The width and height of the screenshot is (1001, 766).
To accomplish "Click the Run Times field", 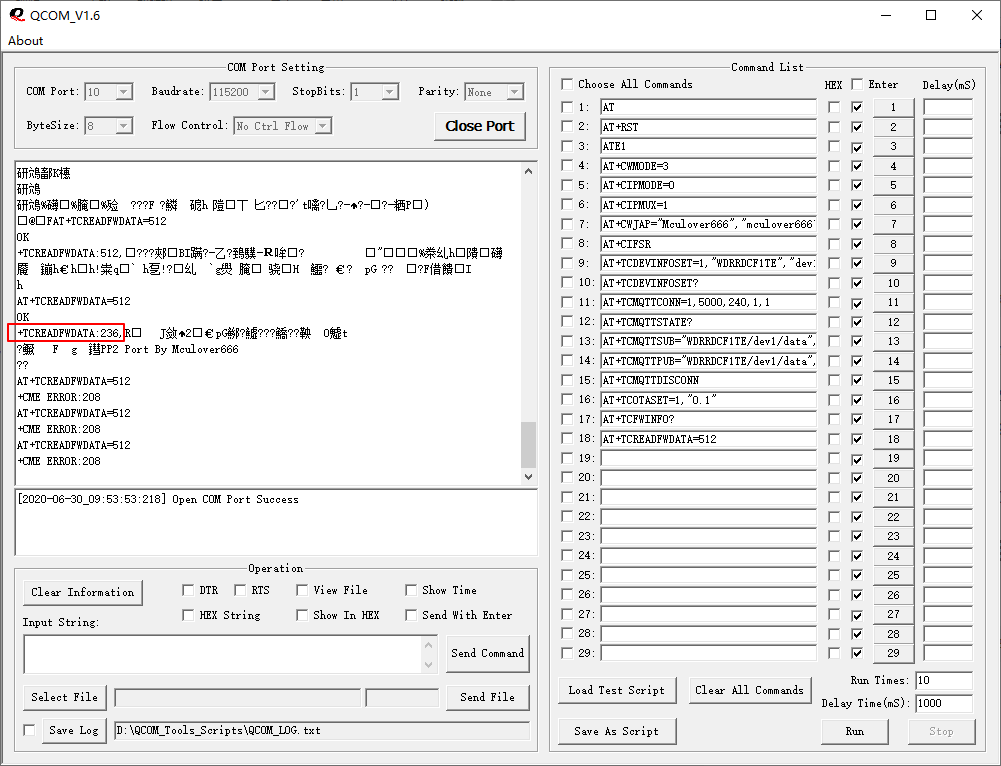I will 944,680.
